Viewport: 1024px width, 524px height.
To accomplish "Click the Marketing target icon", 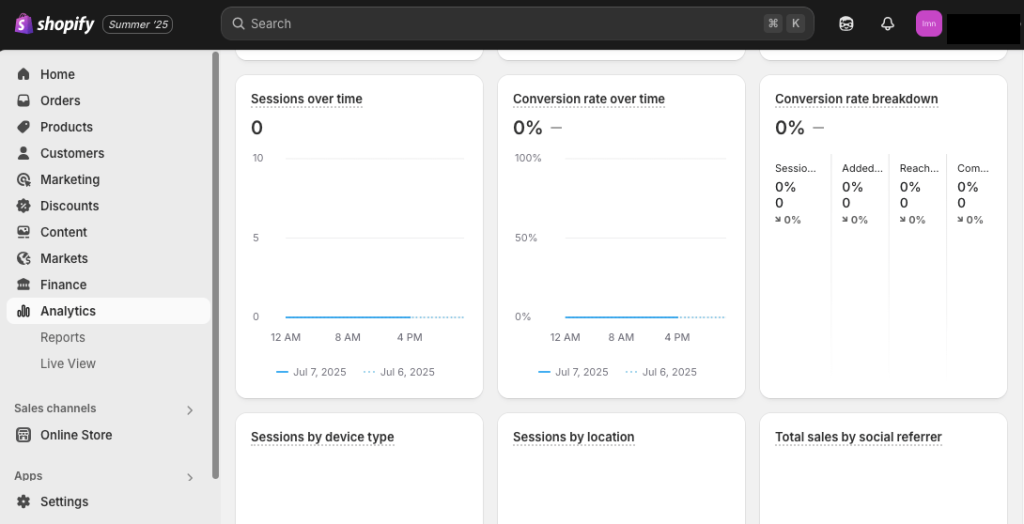I will point(24,179).
